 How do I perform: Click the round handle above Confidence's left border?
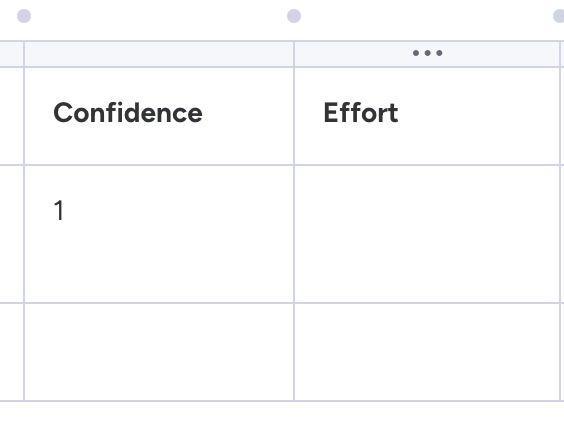(24, 16)
